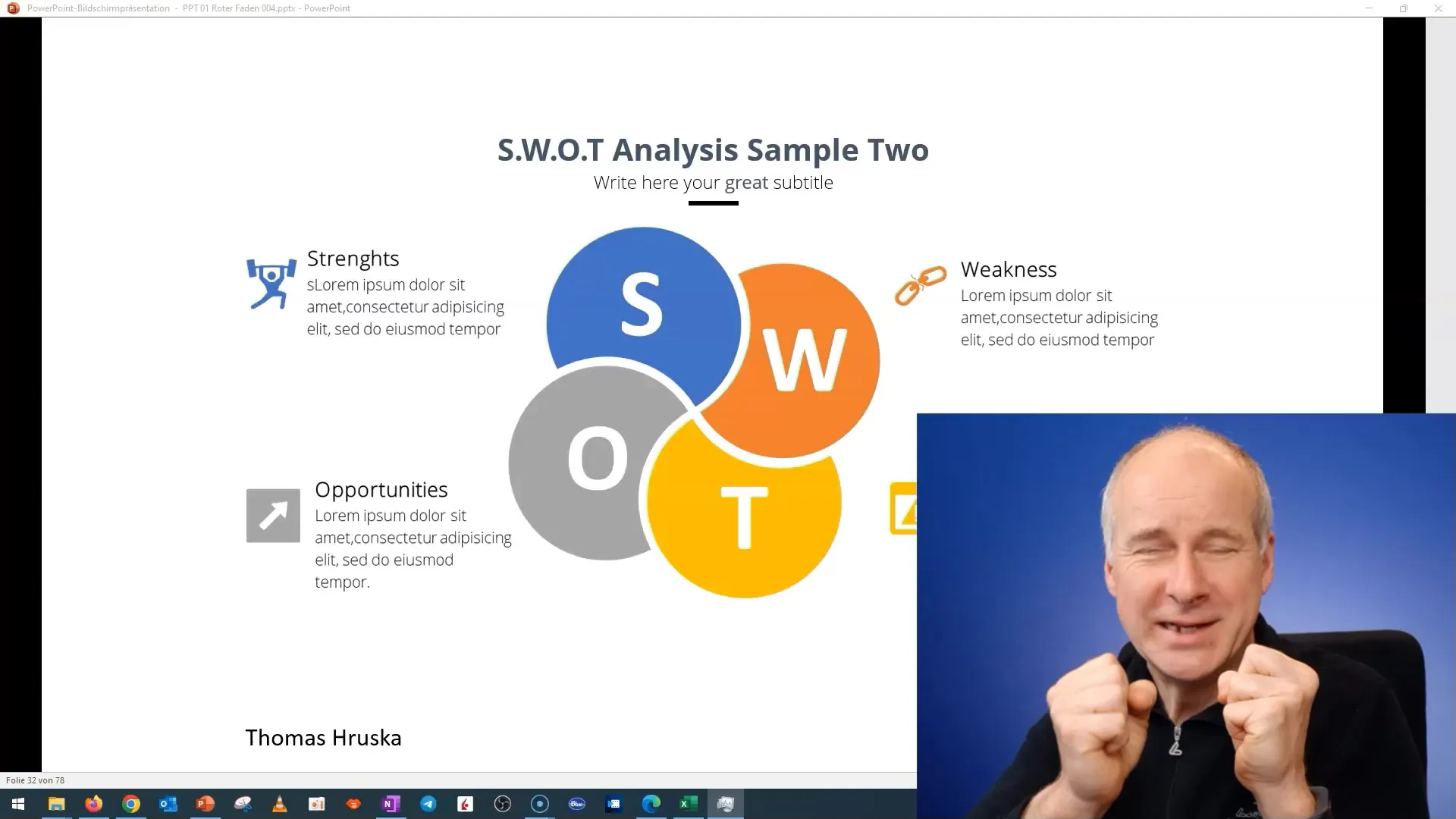1456x819 pixels.
Task: Click the Thomas Hruska name label
Action: click(x=323, y=738)
